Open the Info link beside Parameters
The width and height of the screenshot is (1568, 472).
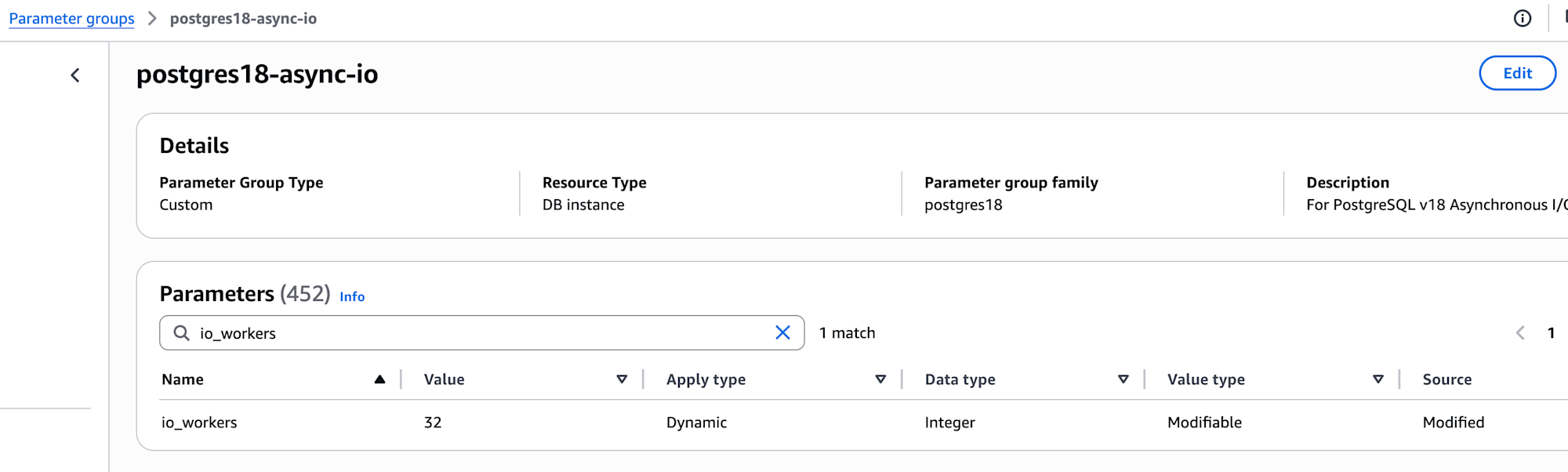coord(352,297)
